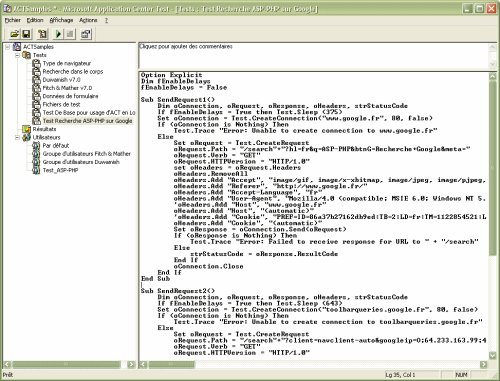Screen dimensions: 500x381
Task: Select Test De Base pour usage d'ACT
Action: [x=89, y=113]
